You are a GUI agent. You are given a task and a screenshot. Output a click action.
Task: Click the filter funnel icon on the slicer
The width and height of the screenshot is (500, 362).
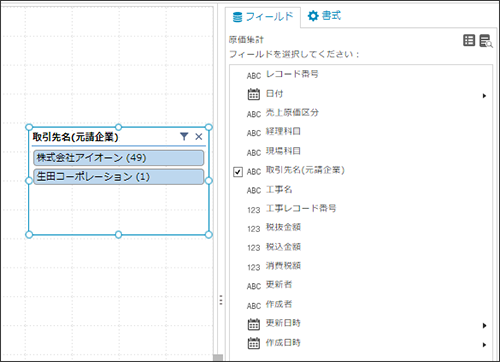(x=184, y=136)
